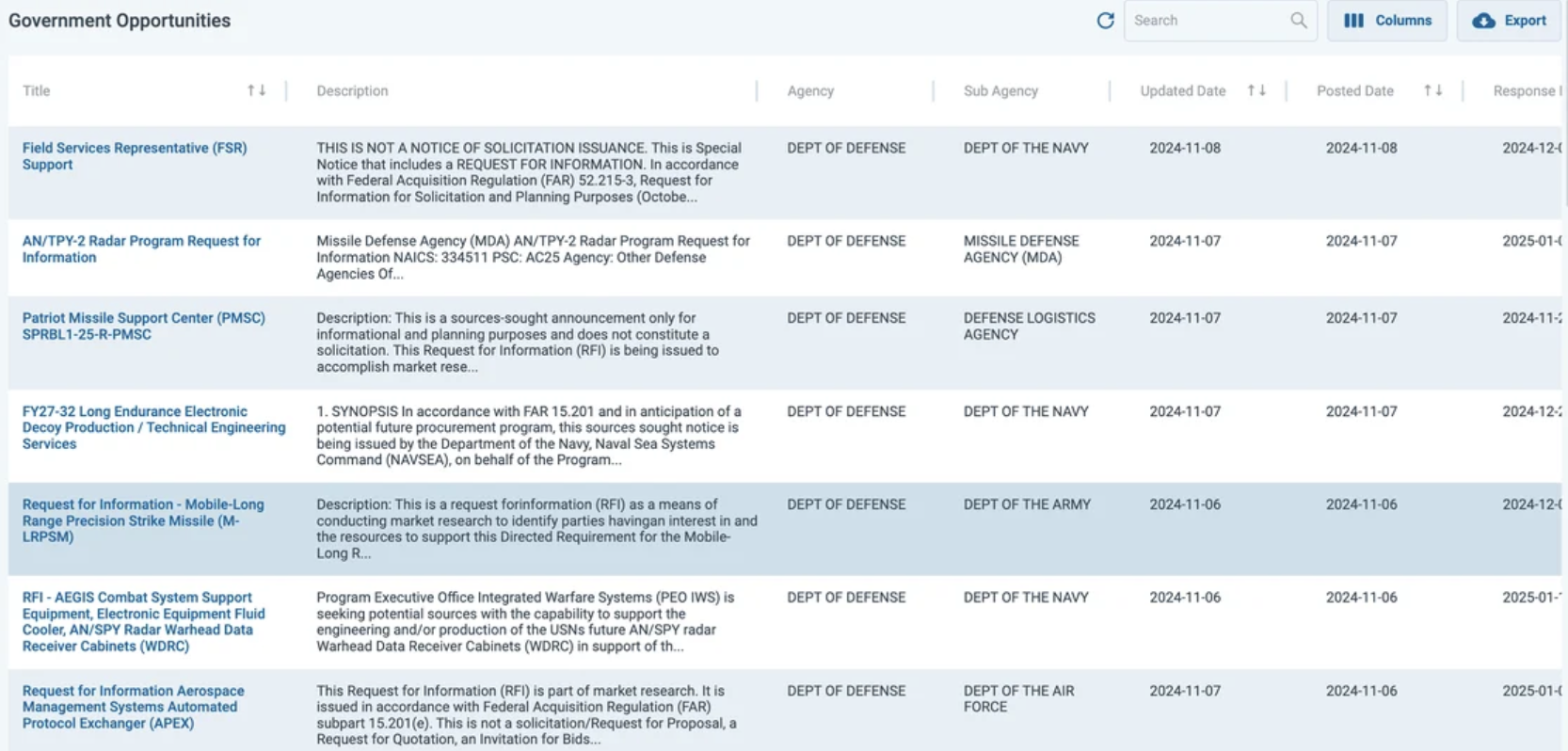Open FY27-32 Long Endurance Electronic Decoy link
Viewport: 1568px width, 751px height.
click(x=153, y=427)
